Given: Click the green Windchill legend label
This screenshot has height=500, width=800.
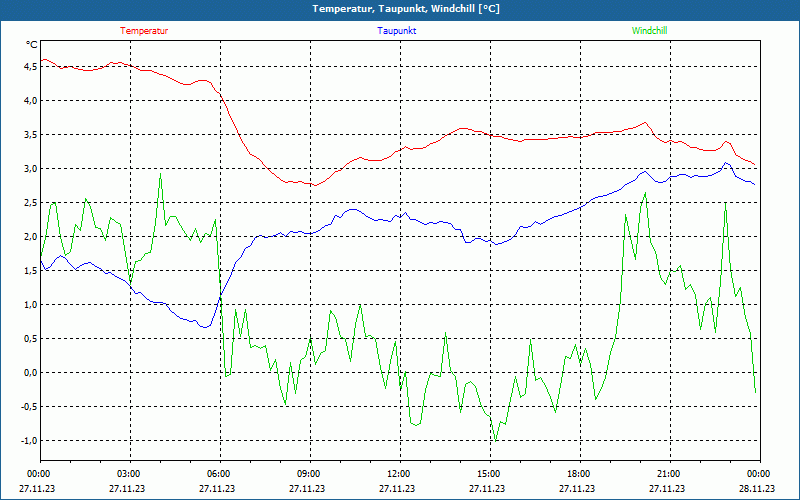Looking at the screenshot, I should pyautogui.click(x=649, y=31).
